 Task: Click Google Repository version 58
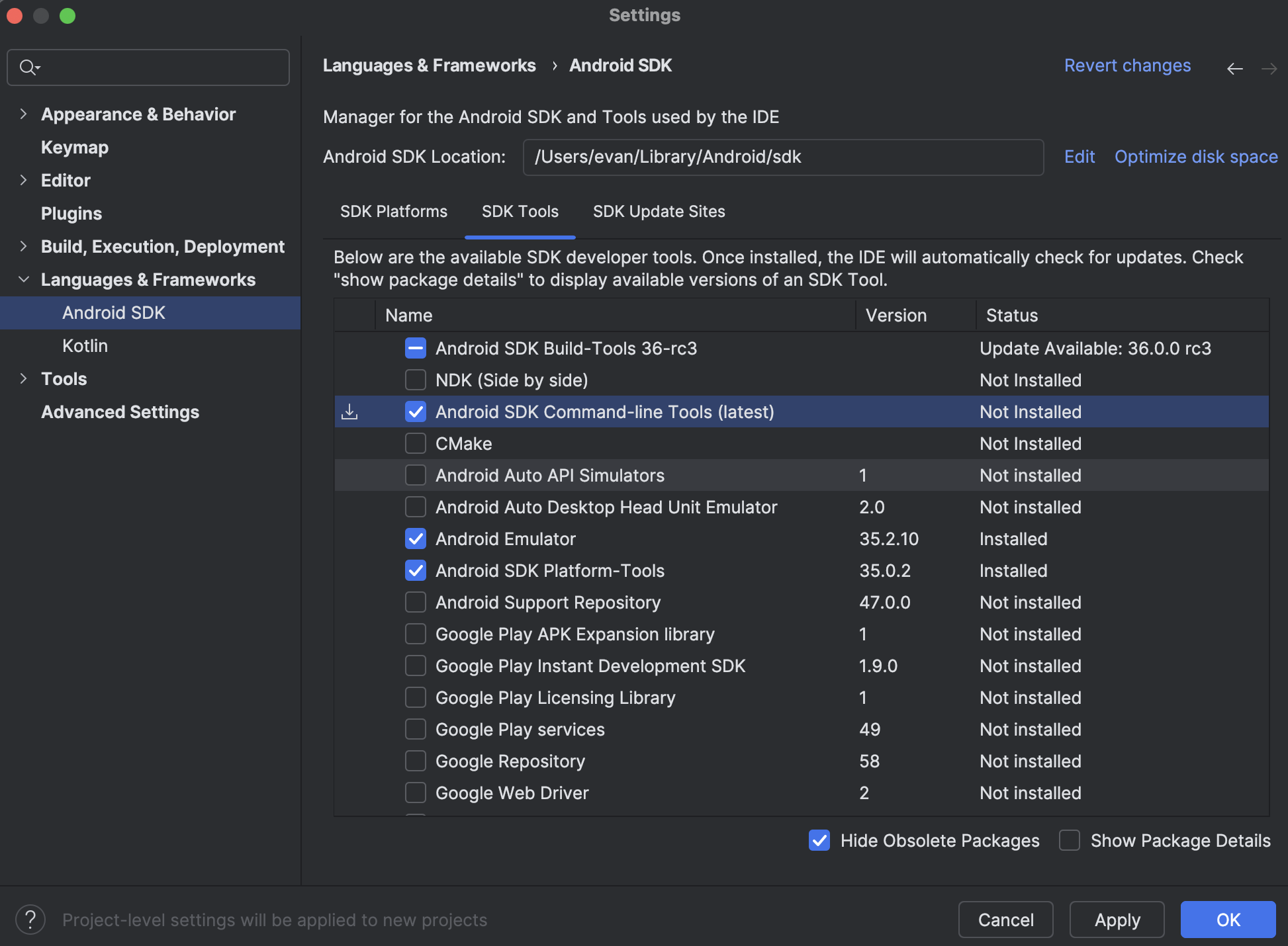pos(870,761)
